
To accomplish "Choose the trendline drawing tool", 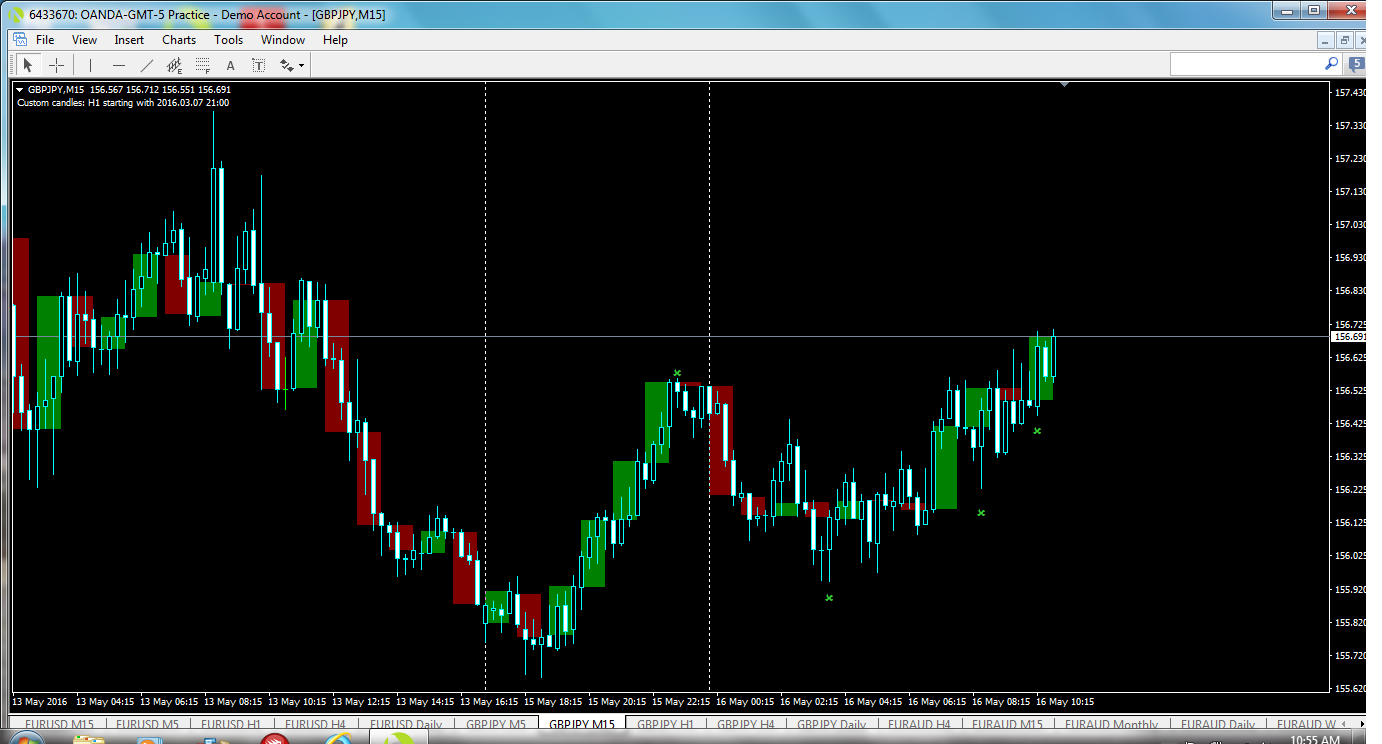I will click(147, 65).
